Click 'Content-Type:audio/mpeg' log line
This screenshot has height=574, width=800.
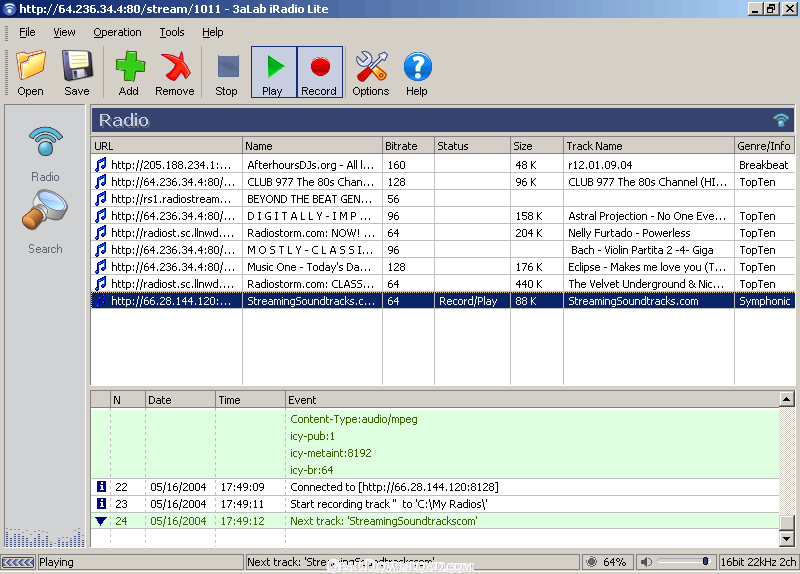[354, 419]
